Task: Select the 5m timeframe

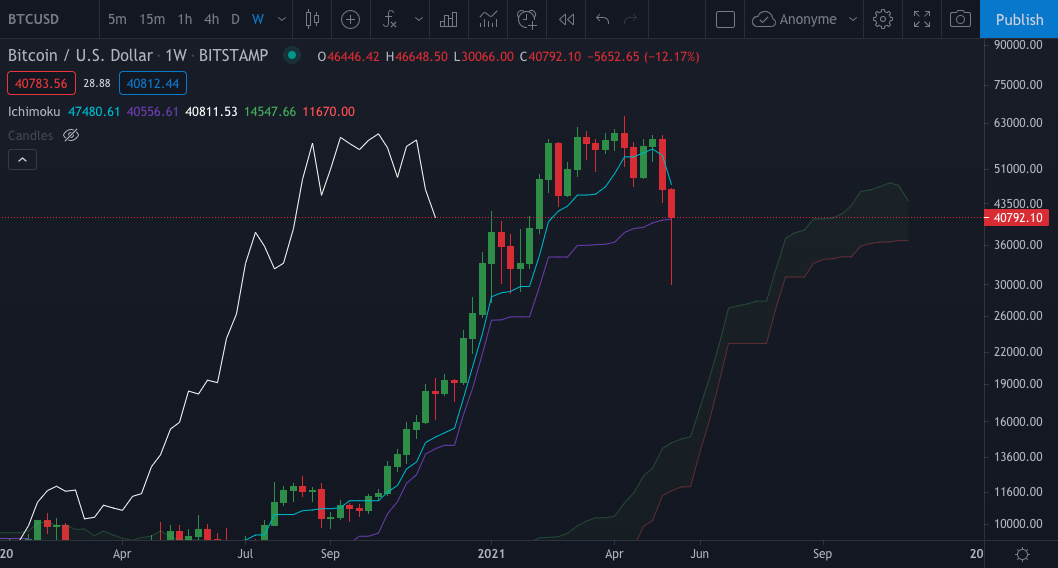Action: pyautogui.click(x=117, y=19)
